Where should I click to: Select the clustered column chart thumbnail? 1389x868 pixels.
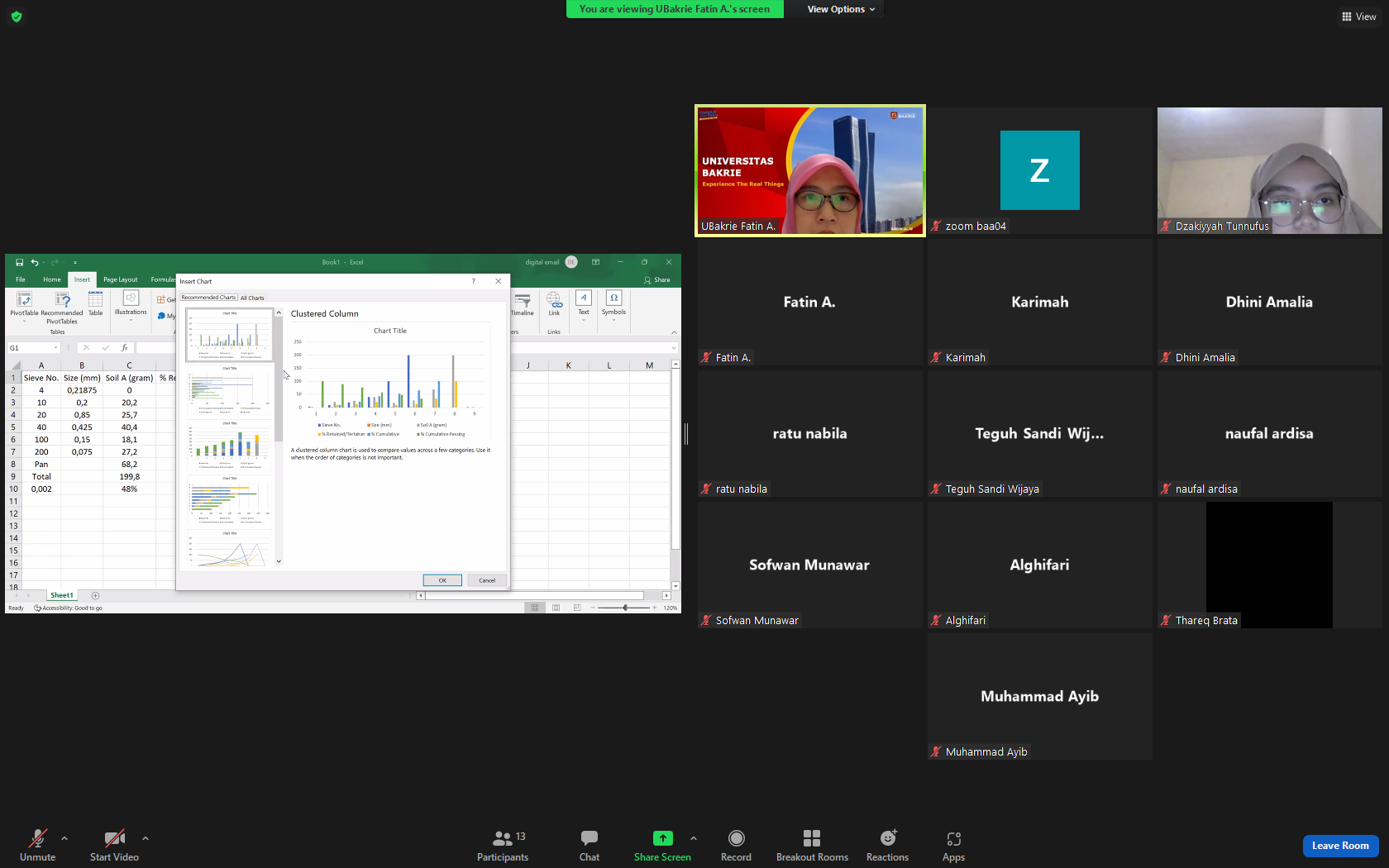coord(229,335)
